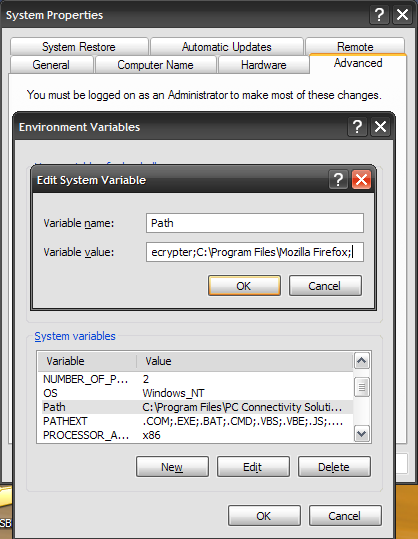Confirm Edit System Variable with OK
This screenshot has width=418, height=539.
pyautogui.click(x=244, y=286)
